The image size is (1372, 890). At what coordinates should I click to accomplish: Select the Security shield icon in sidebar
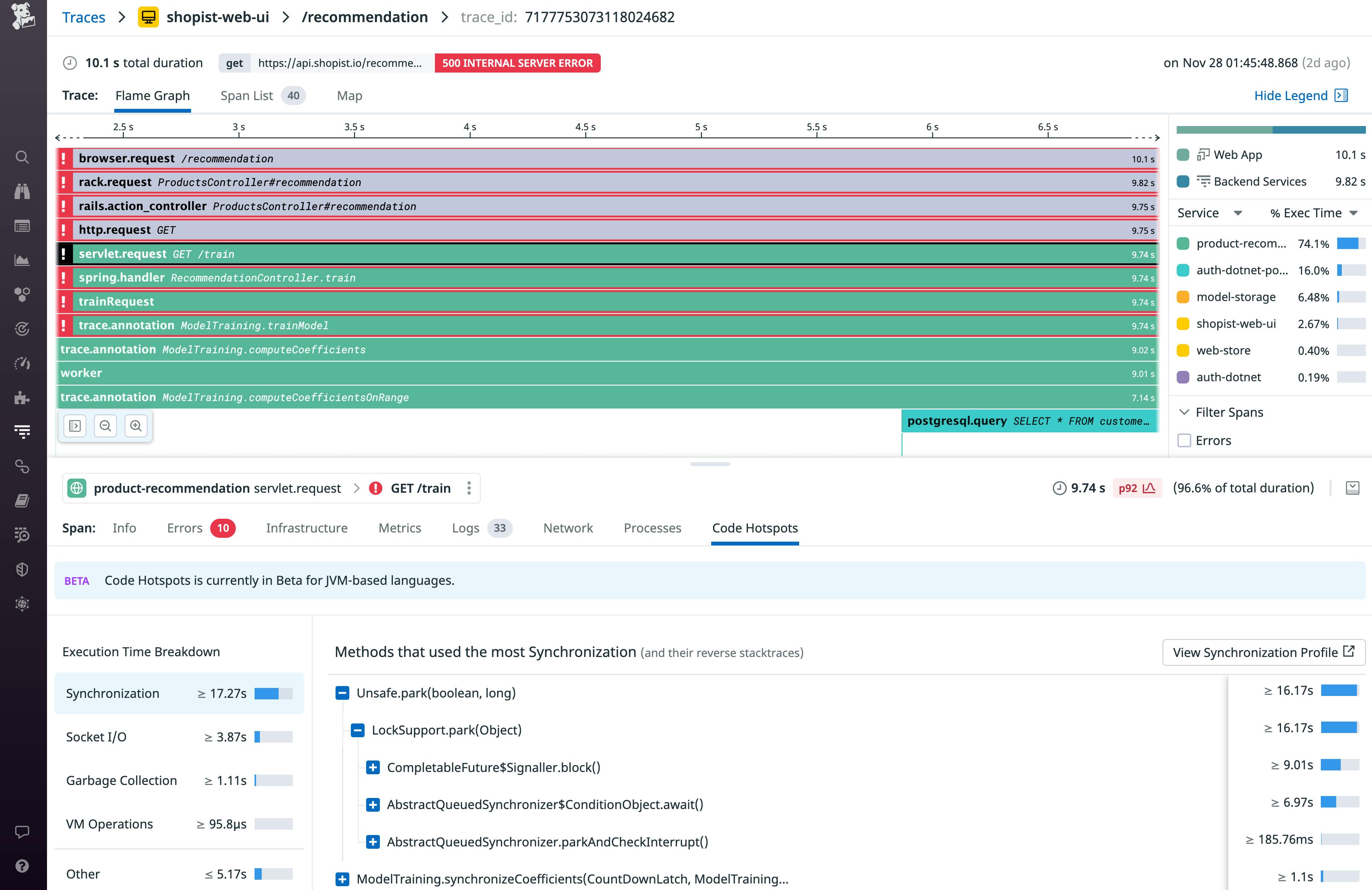pyautogui.click(x=22, y=570)
